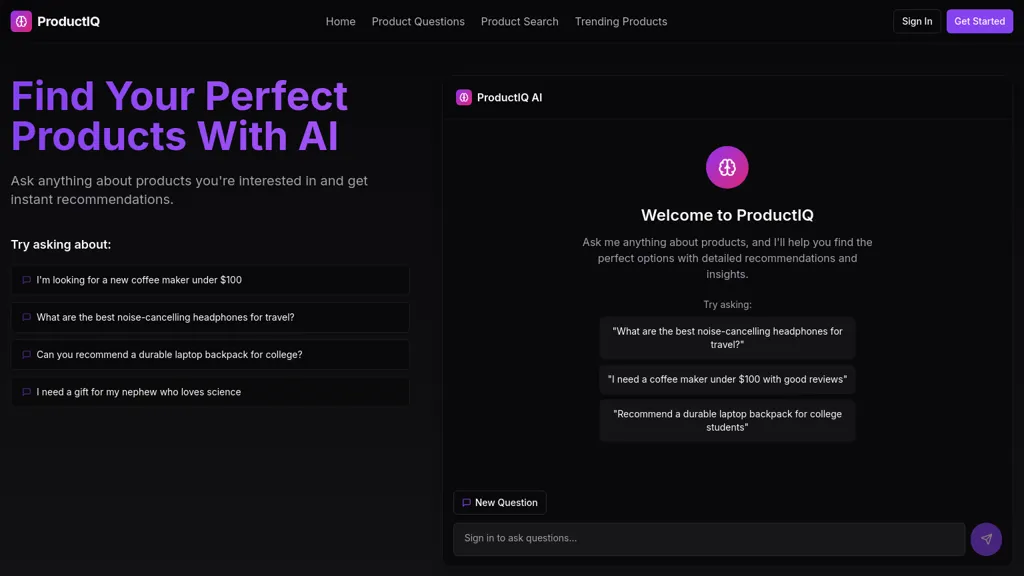This screenshot has height=576, width=1024.
Task: Click the coffee maker with good reviews prompt
Action: (x=727, y=379)
